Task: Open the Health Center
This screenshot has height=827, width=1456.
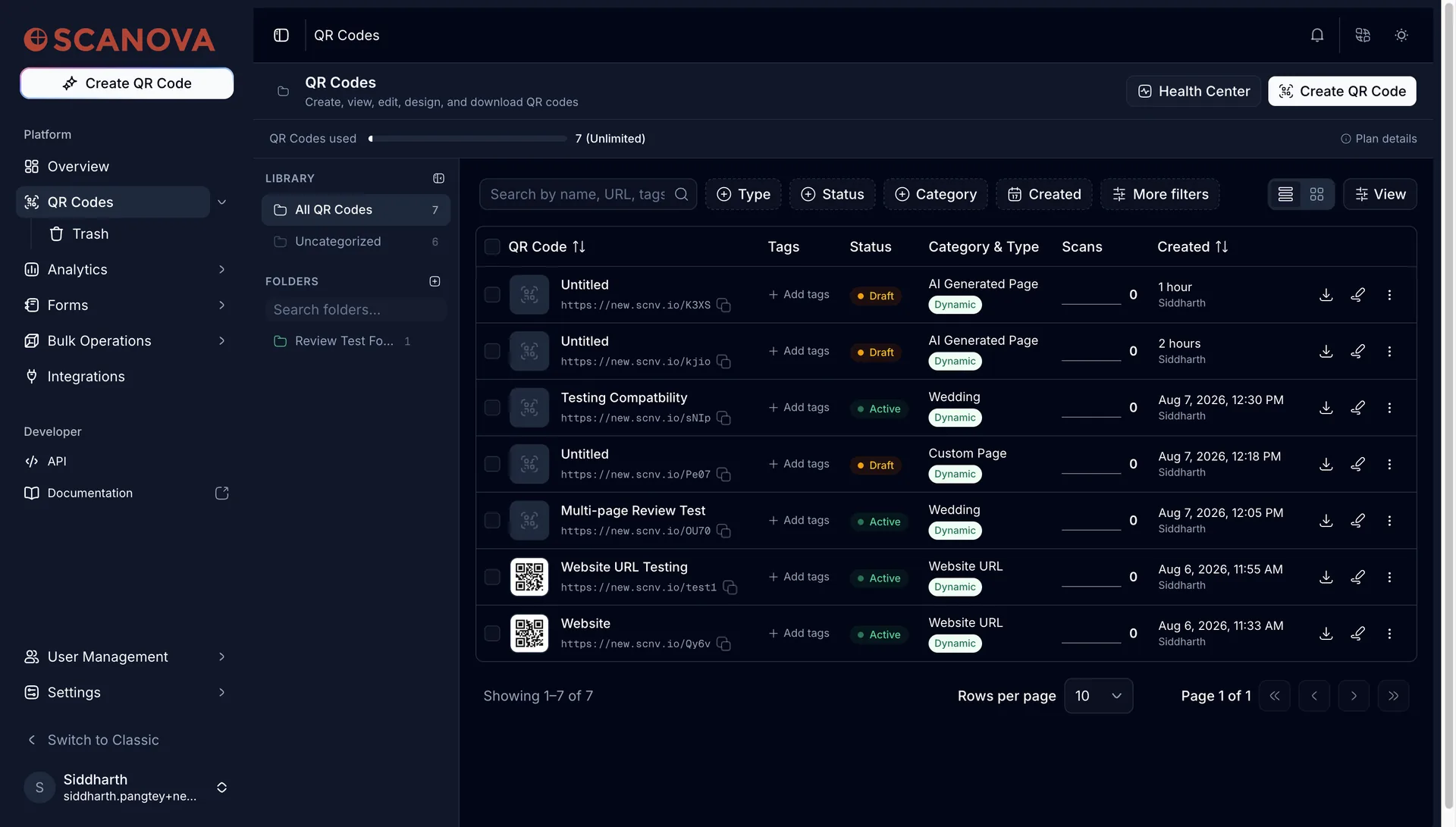Action: [x=1194, y=92]
